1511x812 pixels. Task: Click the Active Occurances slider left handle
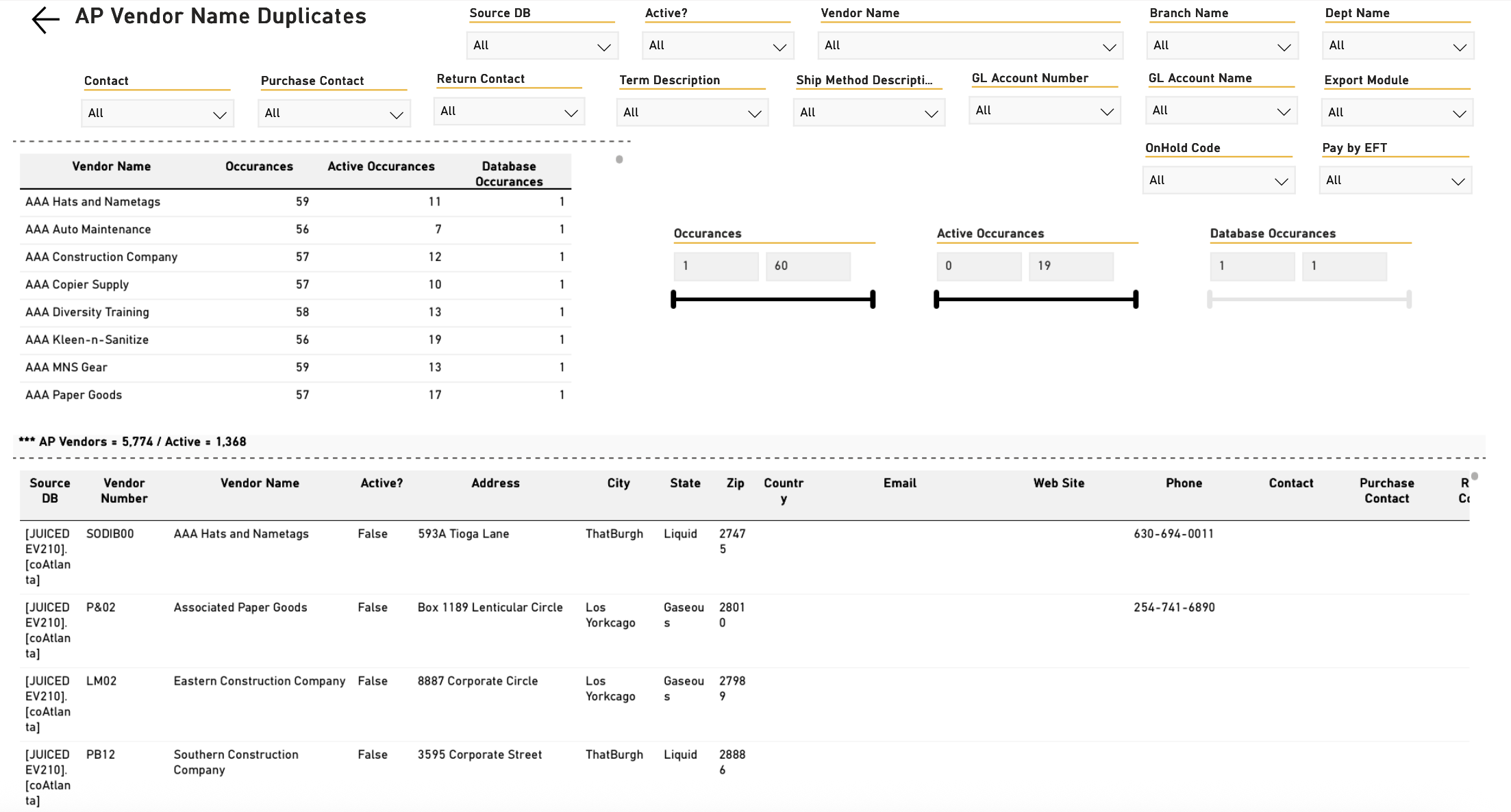click(936, 299)
